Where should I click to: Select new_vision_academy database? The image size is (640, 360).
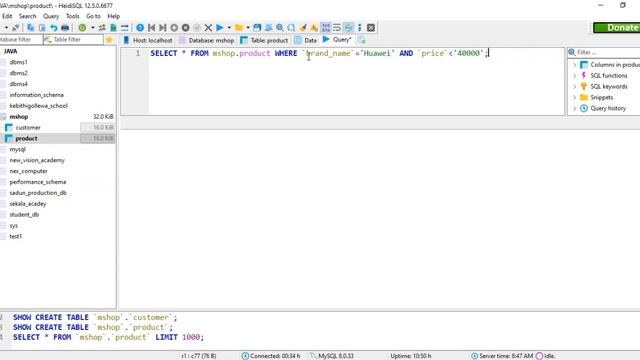[37, 160]
